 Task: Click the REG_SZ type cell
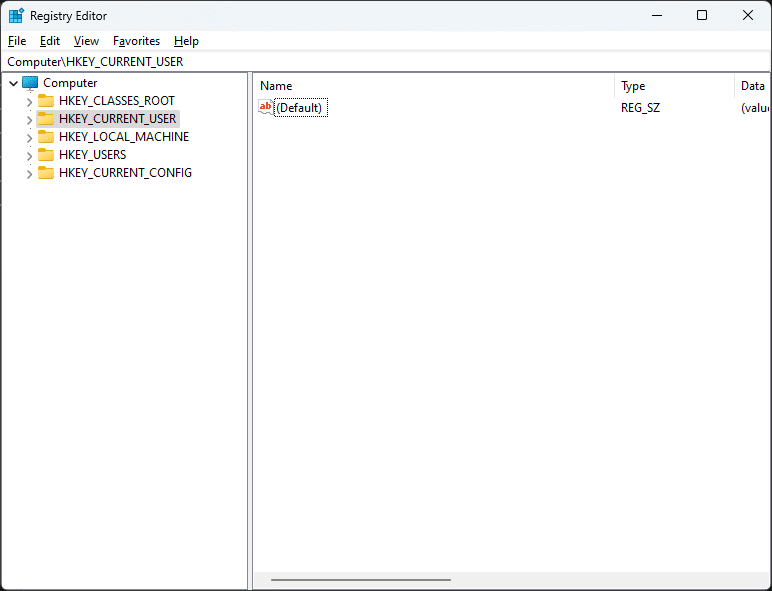tap(641, 108)
